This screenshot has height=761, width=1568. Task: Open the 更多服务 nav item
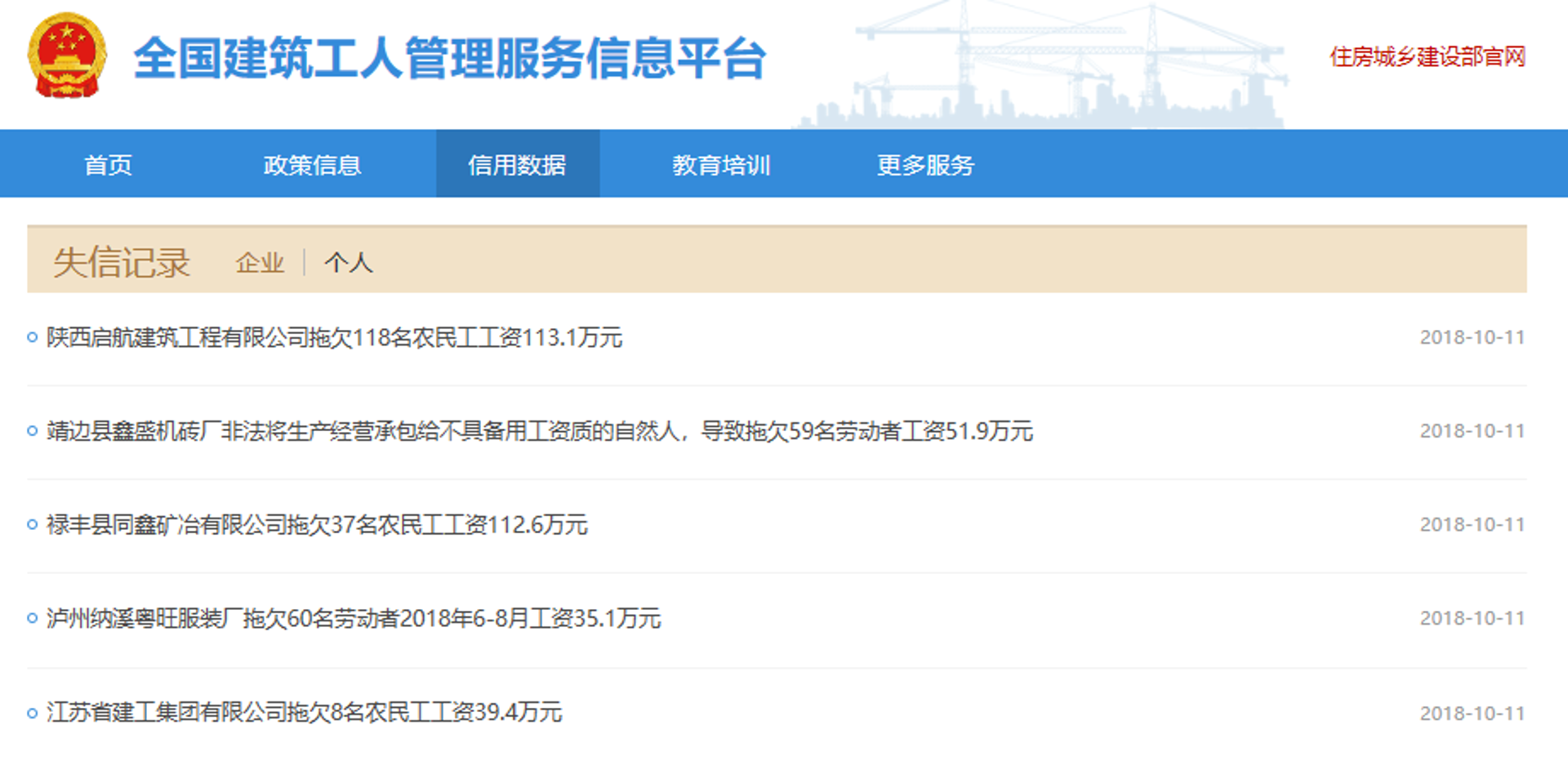(x=925, y=165)
